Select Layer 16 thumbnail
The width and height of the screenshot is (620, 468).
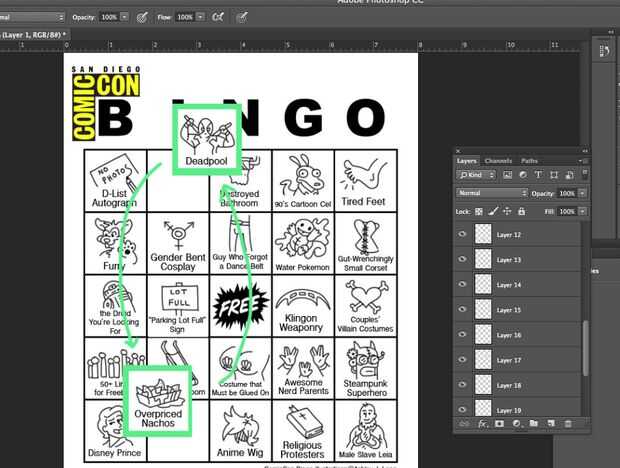483,334
